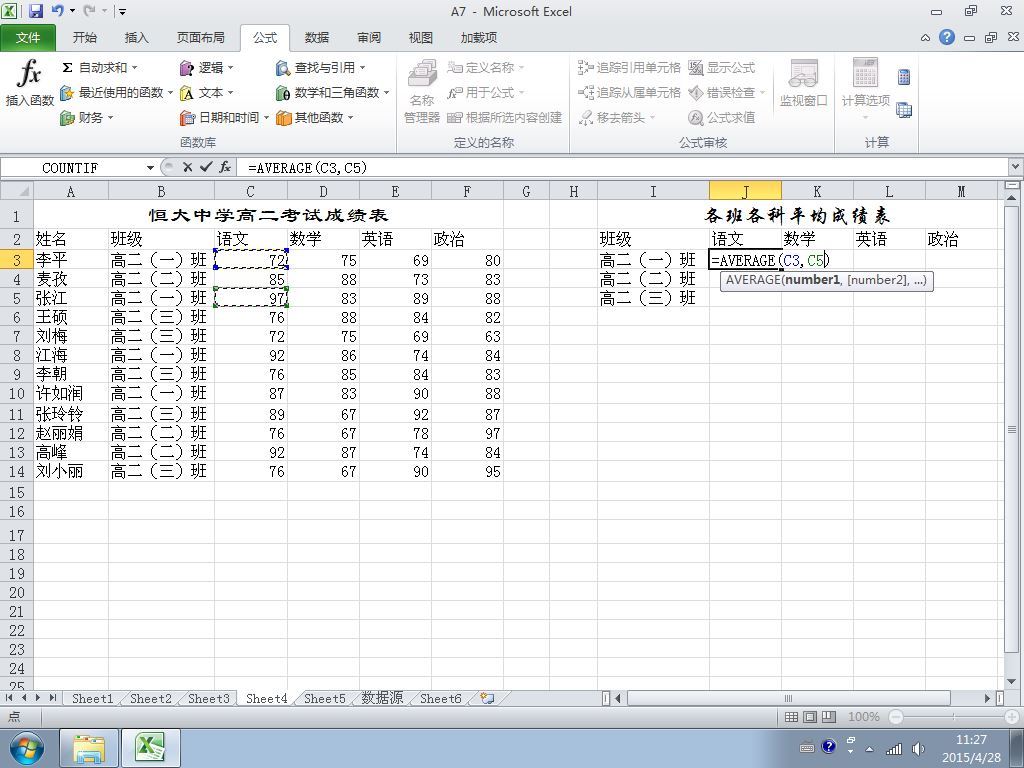Open Recently Used functions (最近使用的函数)
The width and height of the screenshot is (1024, 768).
[116, 93]
